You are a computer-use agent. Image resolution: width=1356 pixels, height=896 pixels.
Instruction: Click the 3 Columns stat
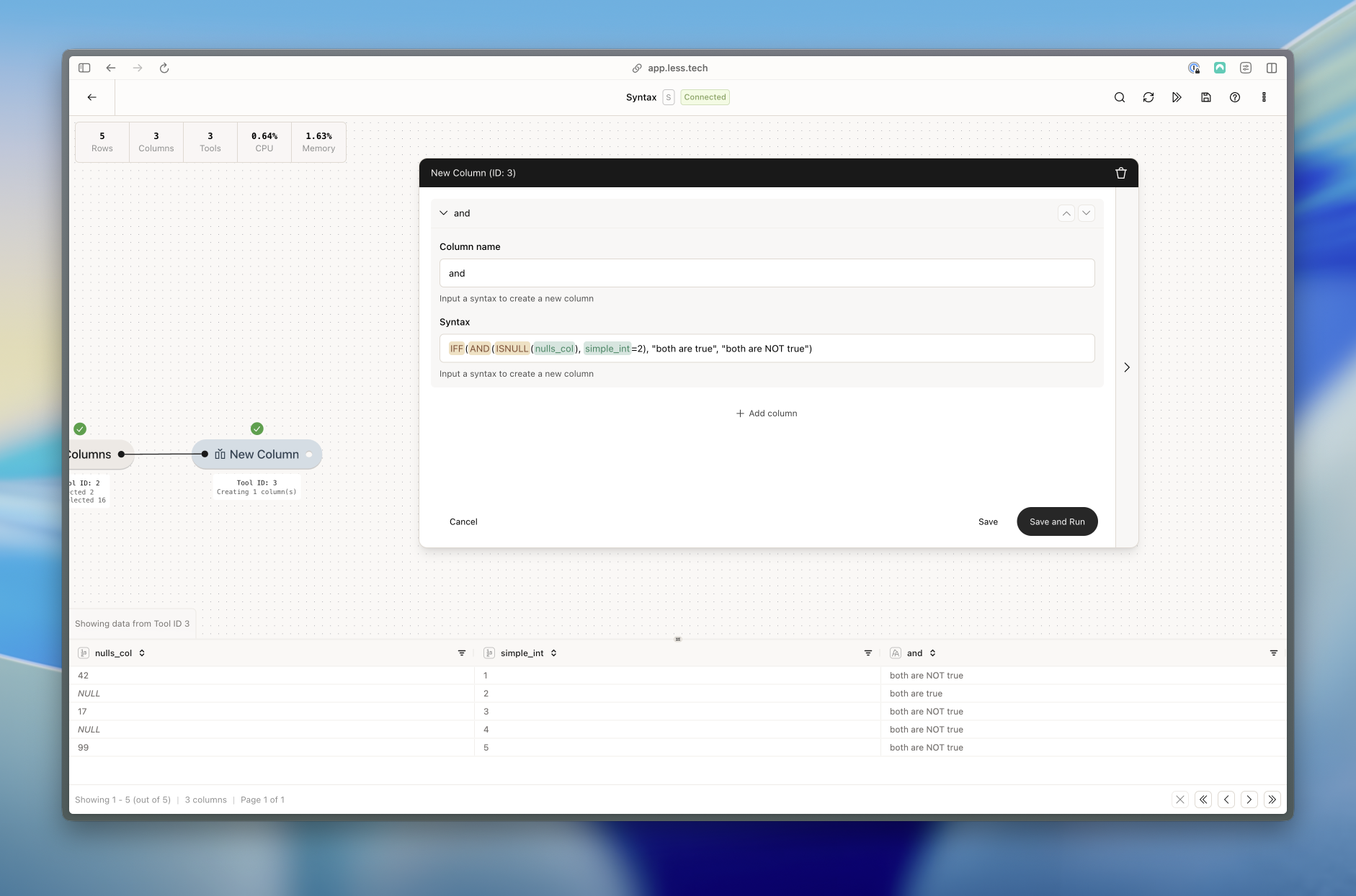[x=156, y=142]
